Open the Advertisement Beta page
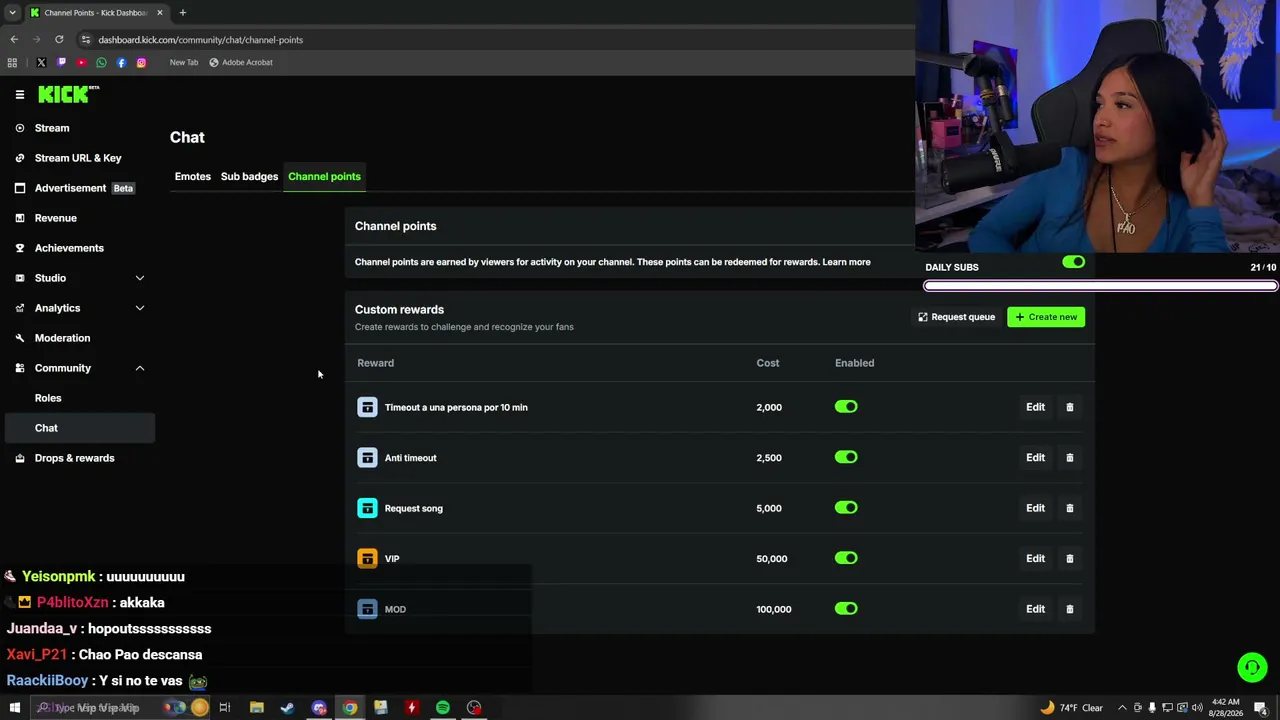 (x=80, y=188)
